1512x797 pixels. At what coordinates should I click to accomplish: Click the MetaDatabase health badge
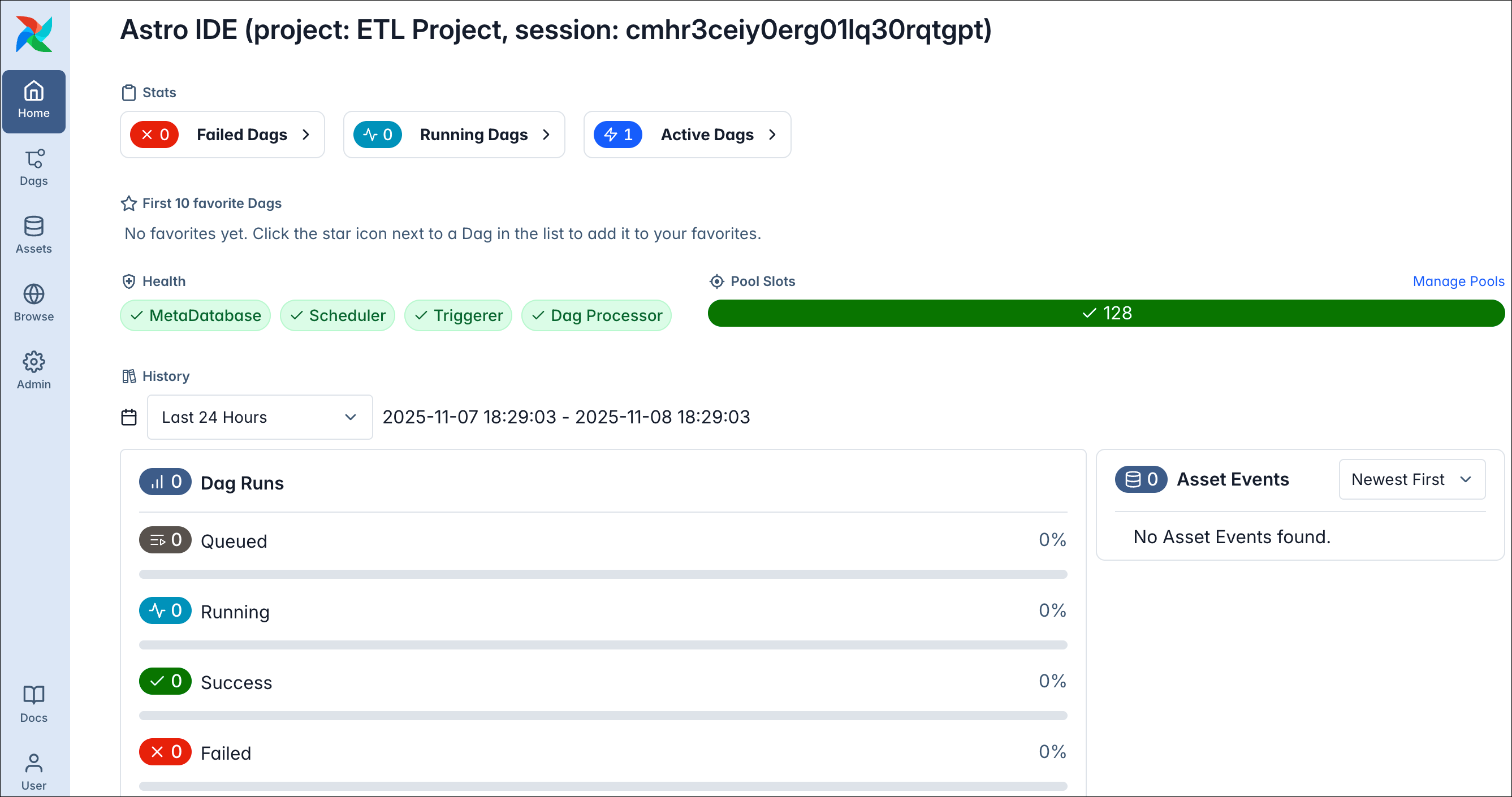[x=196, y=316]
